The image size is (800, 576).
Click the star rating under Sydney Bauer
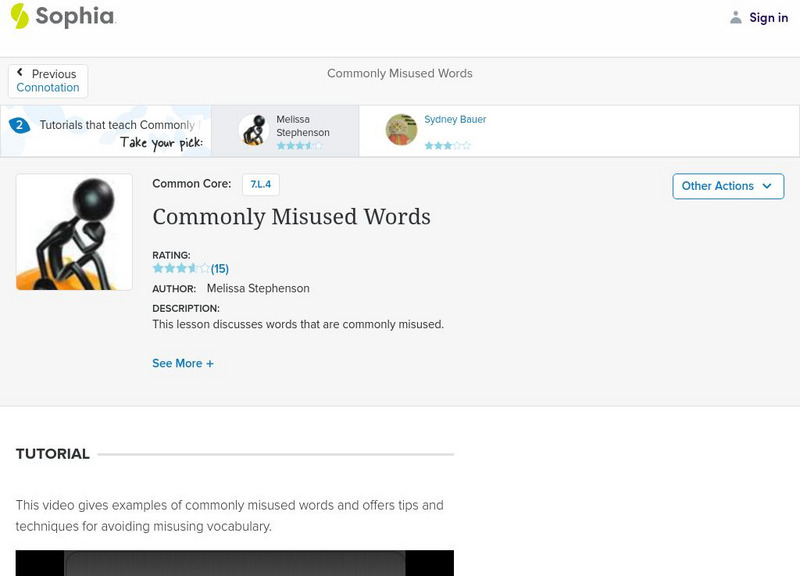(447, 146)
